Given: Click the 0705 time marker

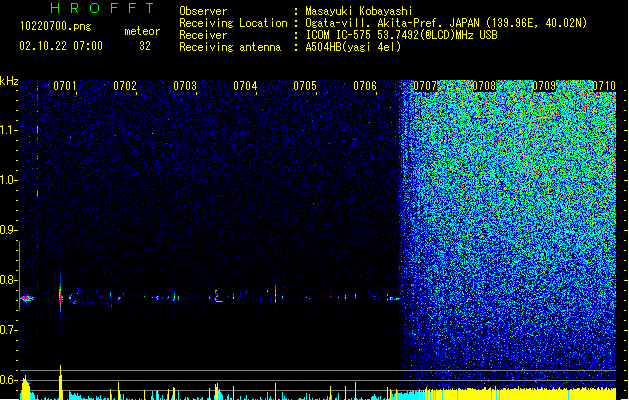Looking at the screenshot, I should (x=305, y=86).
